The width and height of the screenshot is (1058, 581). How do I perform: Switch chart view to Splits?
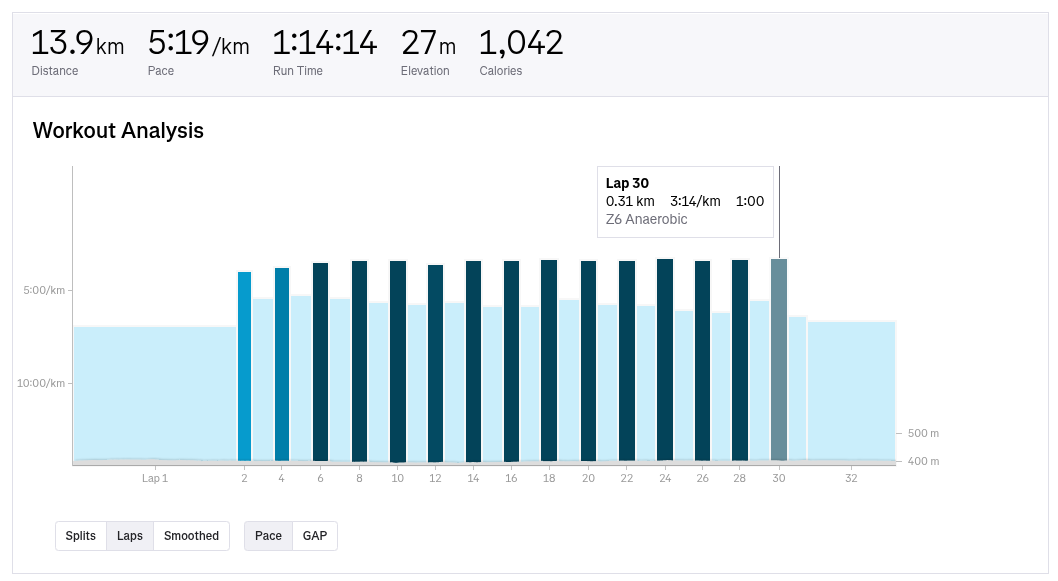coord(81,536)
